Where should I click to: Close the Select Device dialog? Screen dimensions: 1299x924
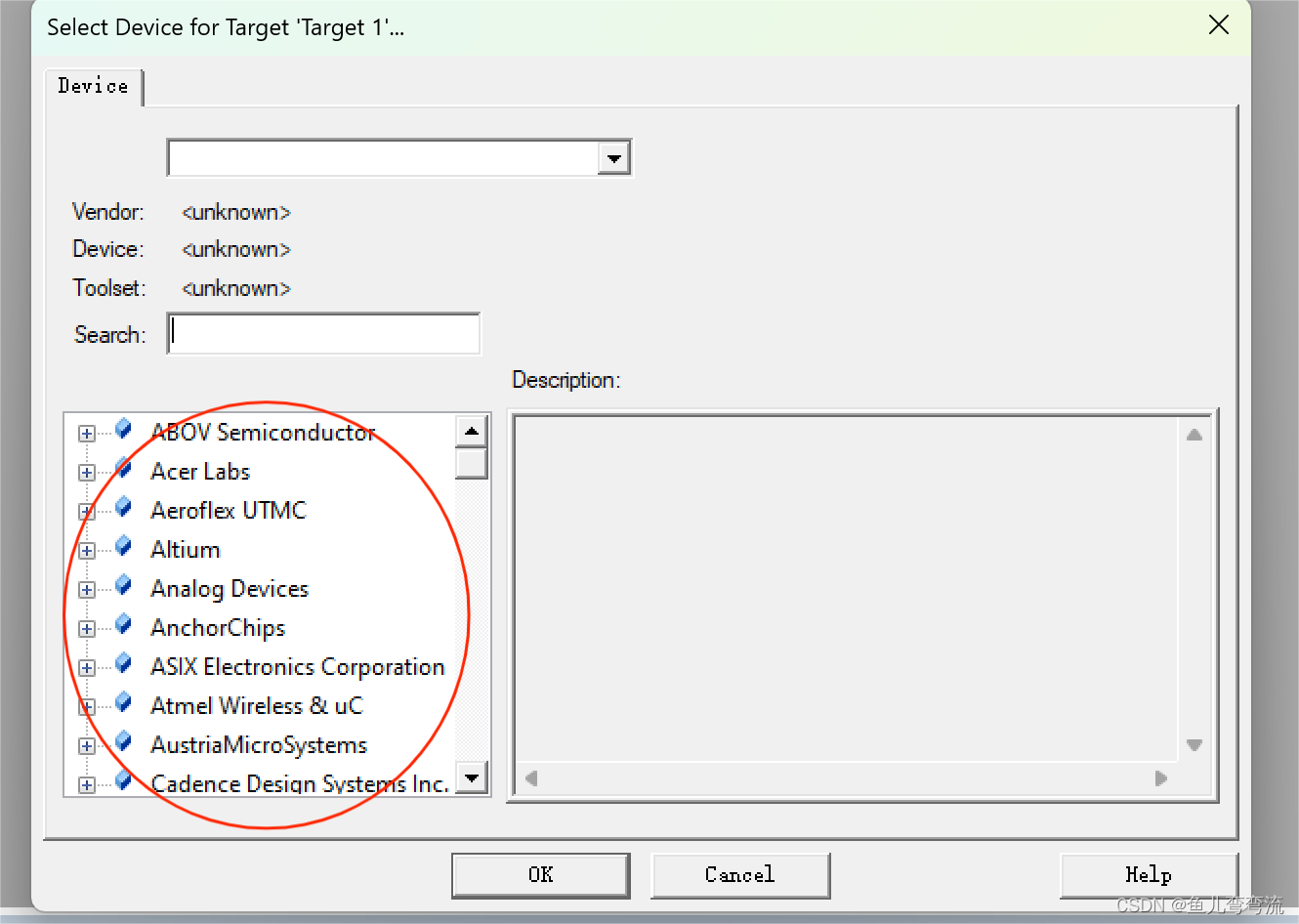[x=1219, y=25]
